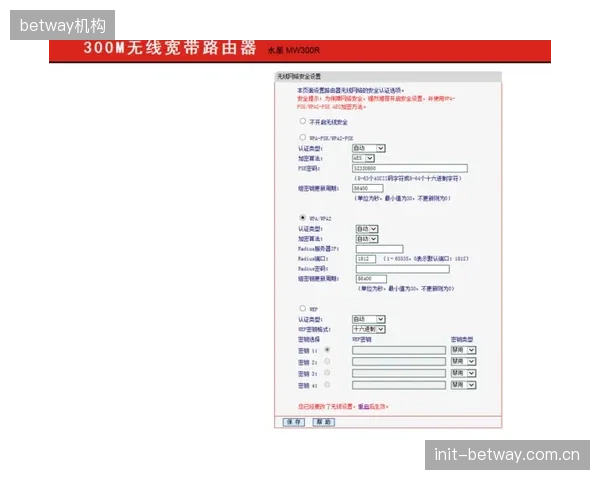The height and width of the screenshot is (480, 600).
Task: Click 组密钥更新周期 field under WPA-PSK/WPA2-PSK
Action: click(x=368, y=188)
